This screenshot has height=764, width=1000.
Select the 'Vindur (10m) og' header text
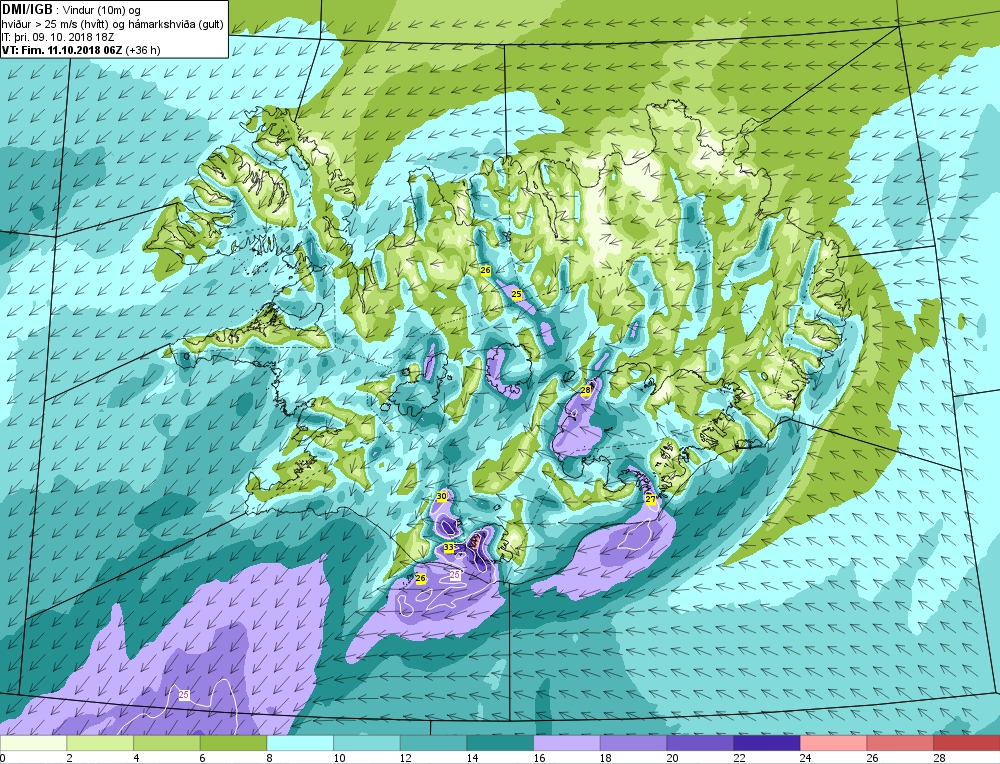coord(103,10)
